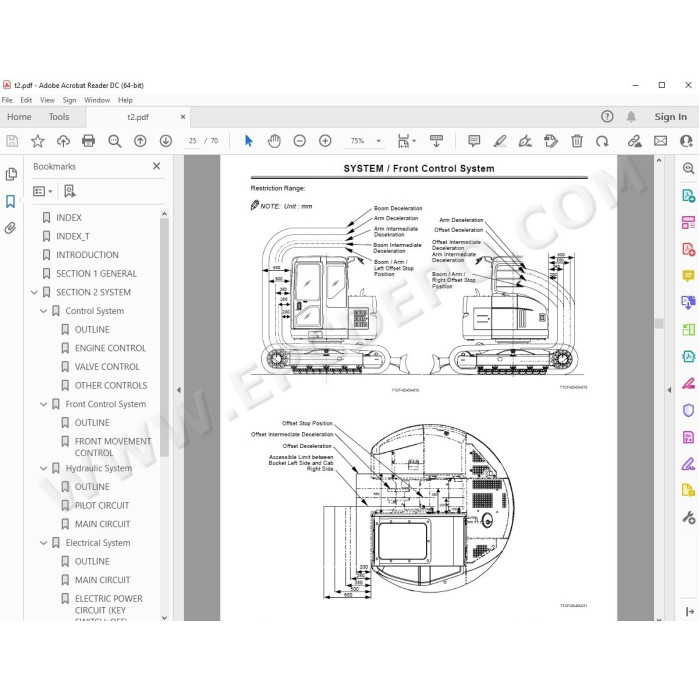Open the sign document tool
The width and height of the screenshot is (700, 700).
[x=525, y=141]
